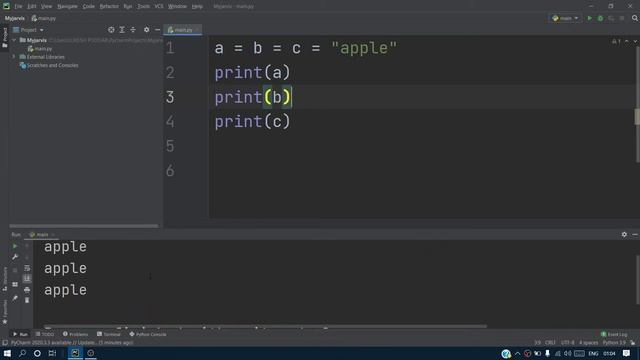The width and height of the screenshot is (640, 360).
Task: Open the Tools menu
Action: pos(143,7)
